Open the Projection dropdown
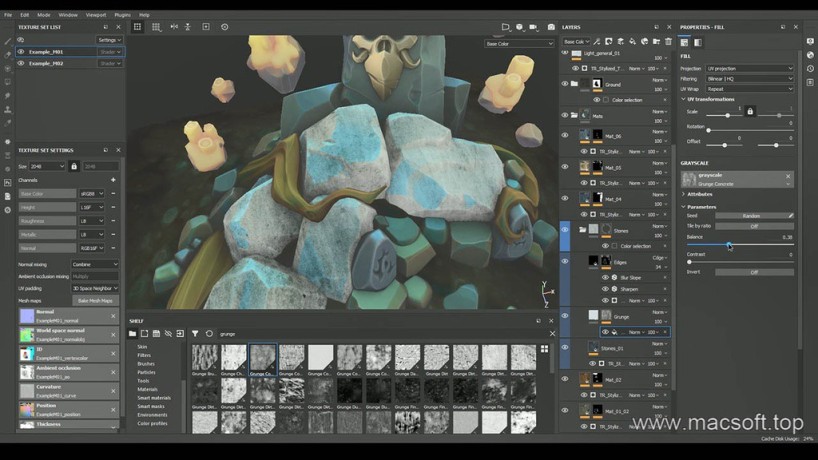Image resolution: width=818 pixels, height=460 pixels. (x=750, y=68)
